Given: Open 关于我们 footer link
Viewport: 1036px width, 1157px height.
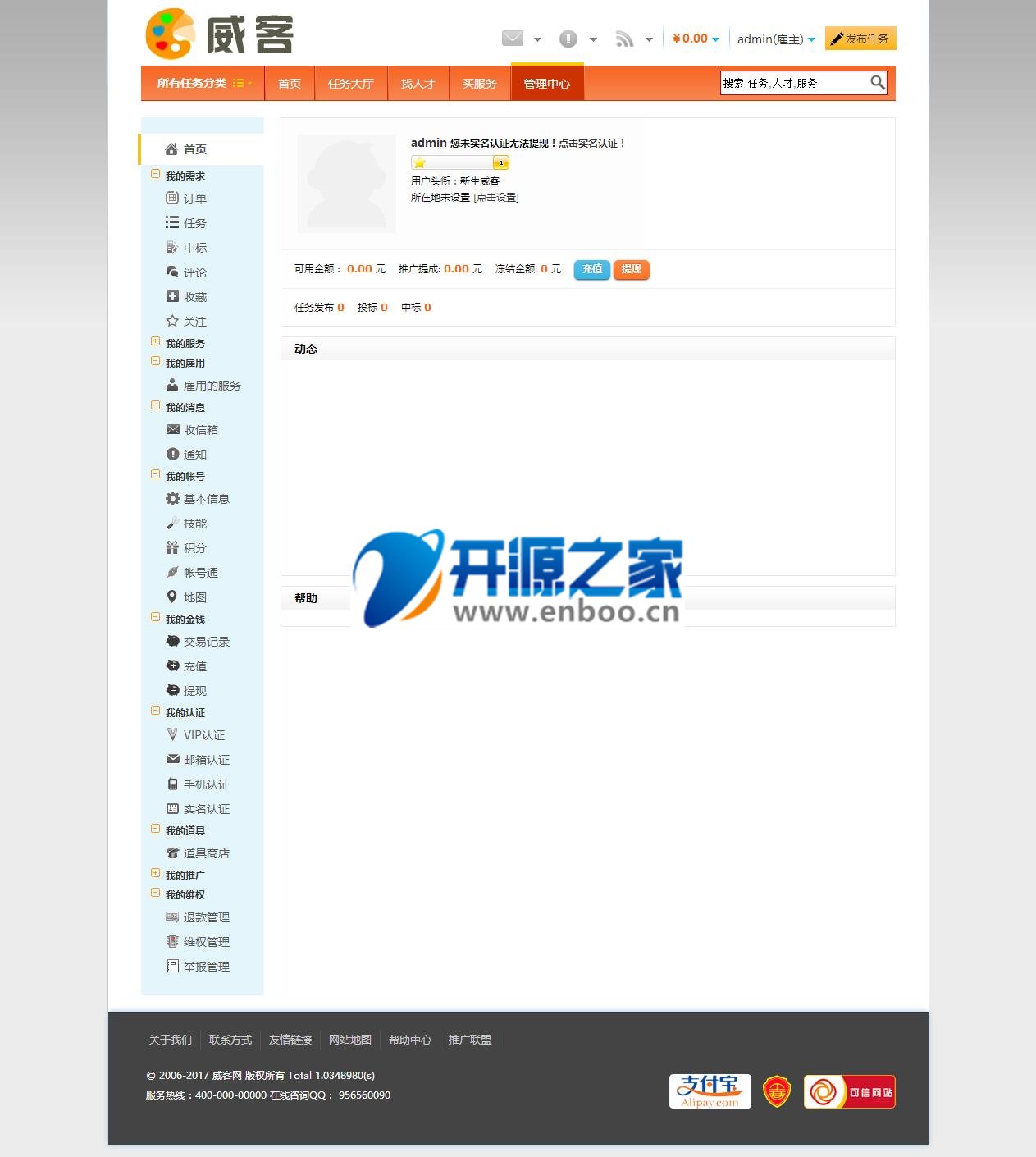Looking at the screenshot, I should coord(171,1040).
